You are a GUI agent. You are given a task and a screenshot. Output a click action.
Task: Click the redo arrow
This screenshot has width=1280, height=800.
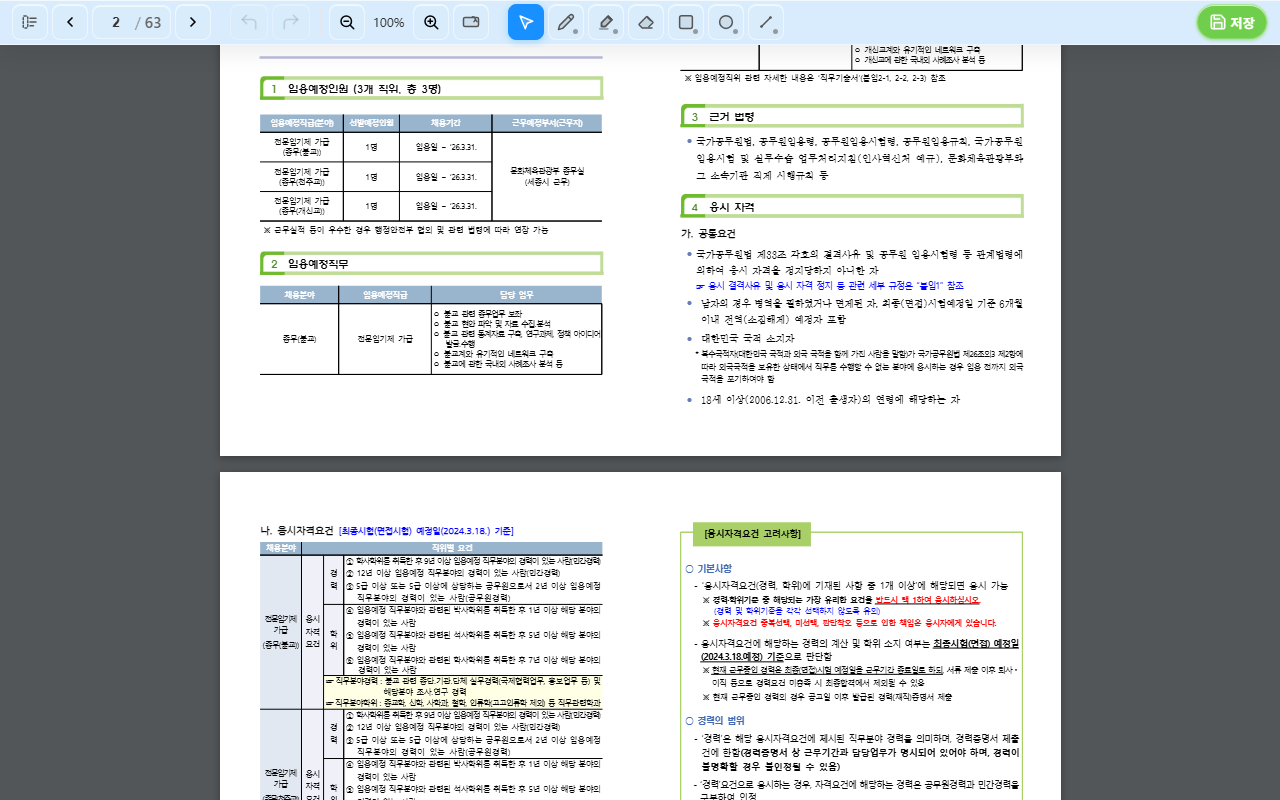[x=291, y=22]
